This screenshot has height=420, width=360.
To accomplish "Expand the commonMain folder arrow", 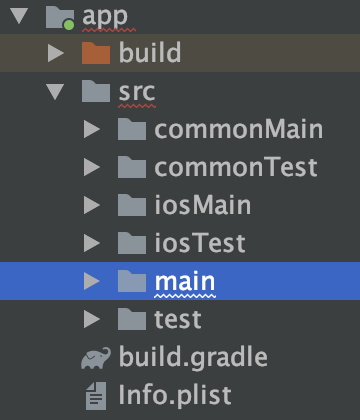I will 92,129.
